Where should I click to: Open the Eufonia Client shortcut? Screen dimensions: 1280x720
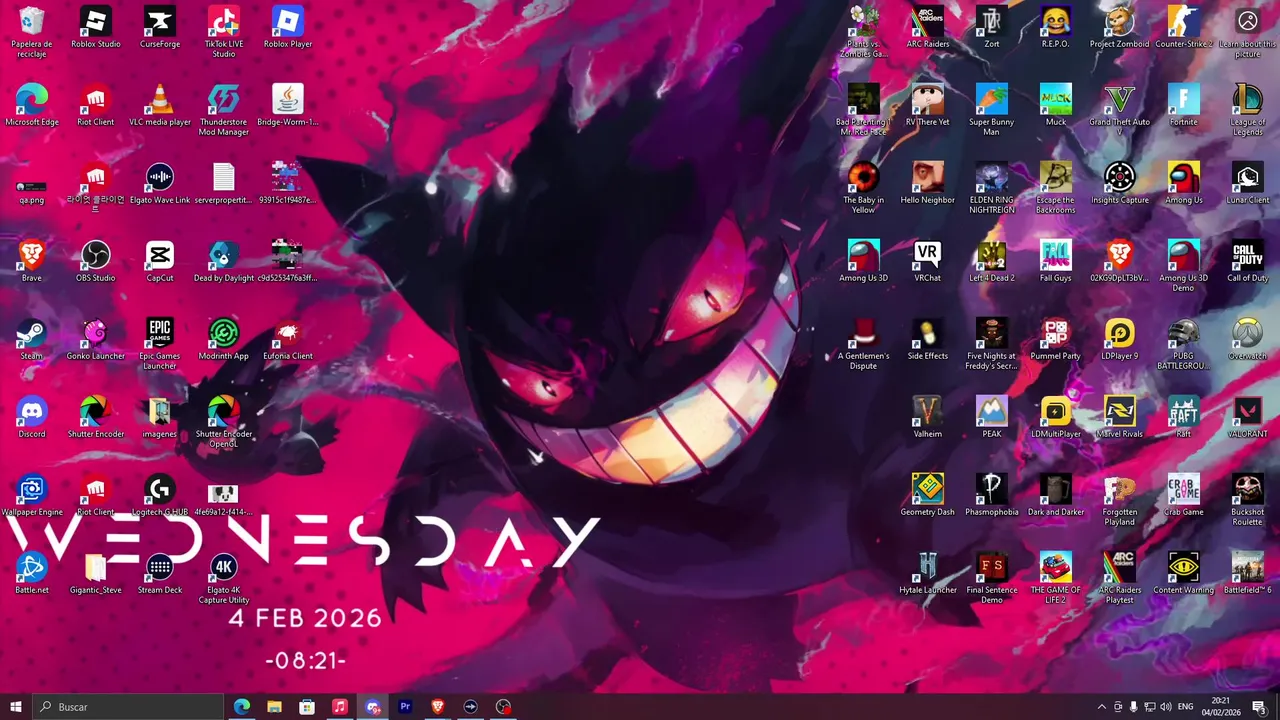click(288, 340)
